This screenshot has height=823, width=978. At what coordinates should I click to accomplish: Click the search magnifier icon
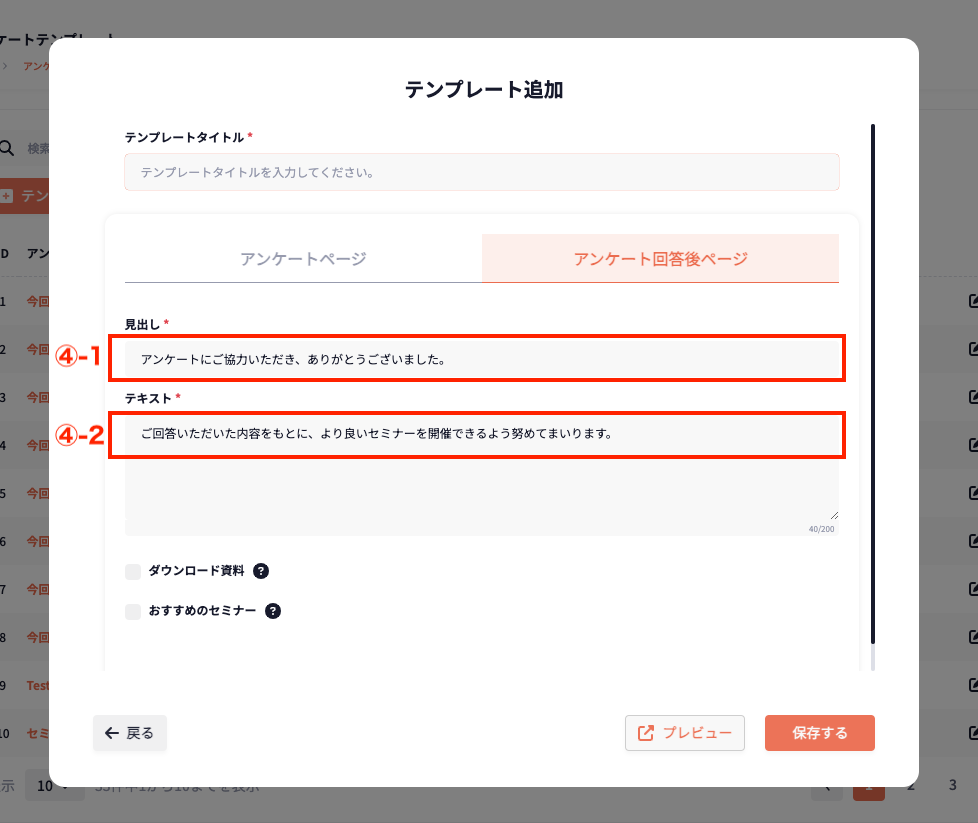click(7, 148)
